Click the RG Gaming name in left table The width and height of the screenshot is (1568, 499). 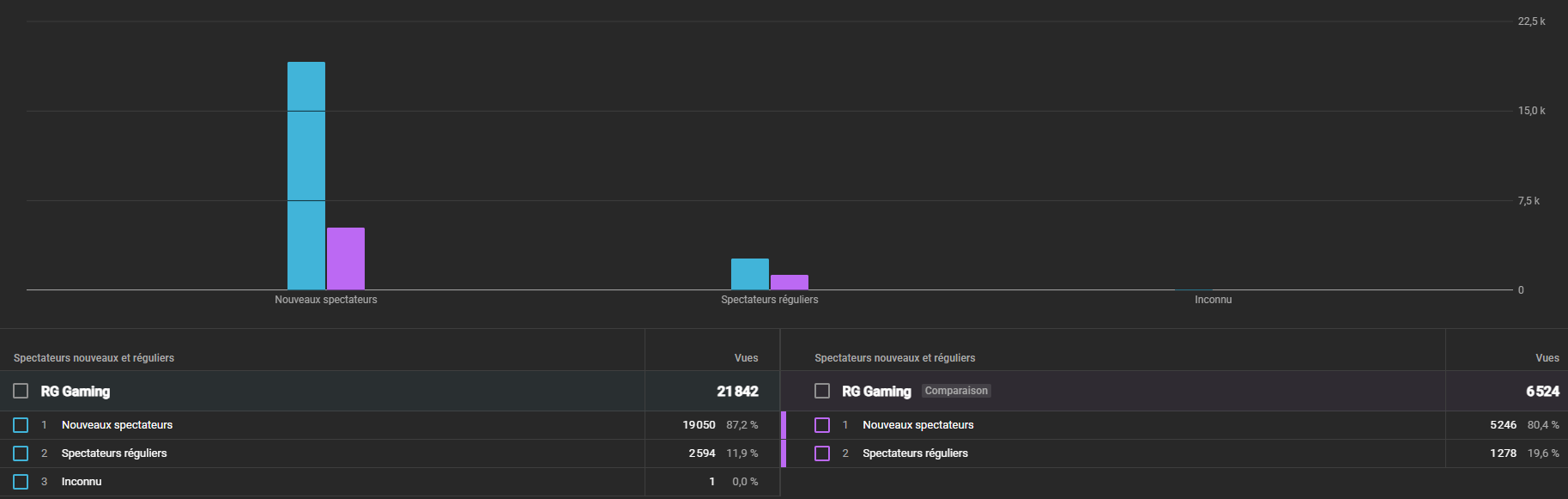click(x=76, y=392)
